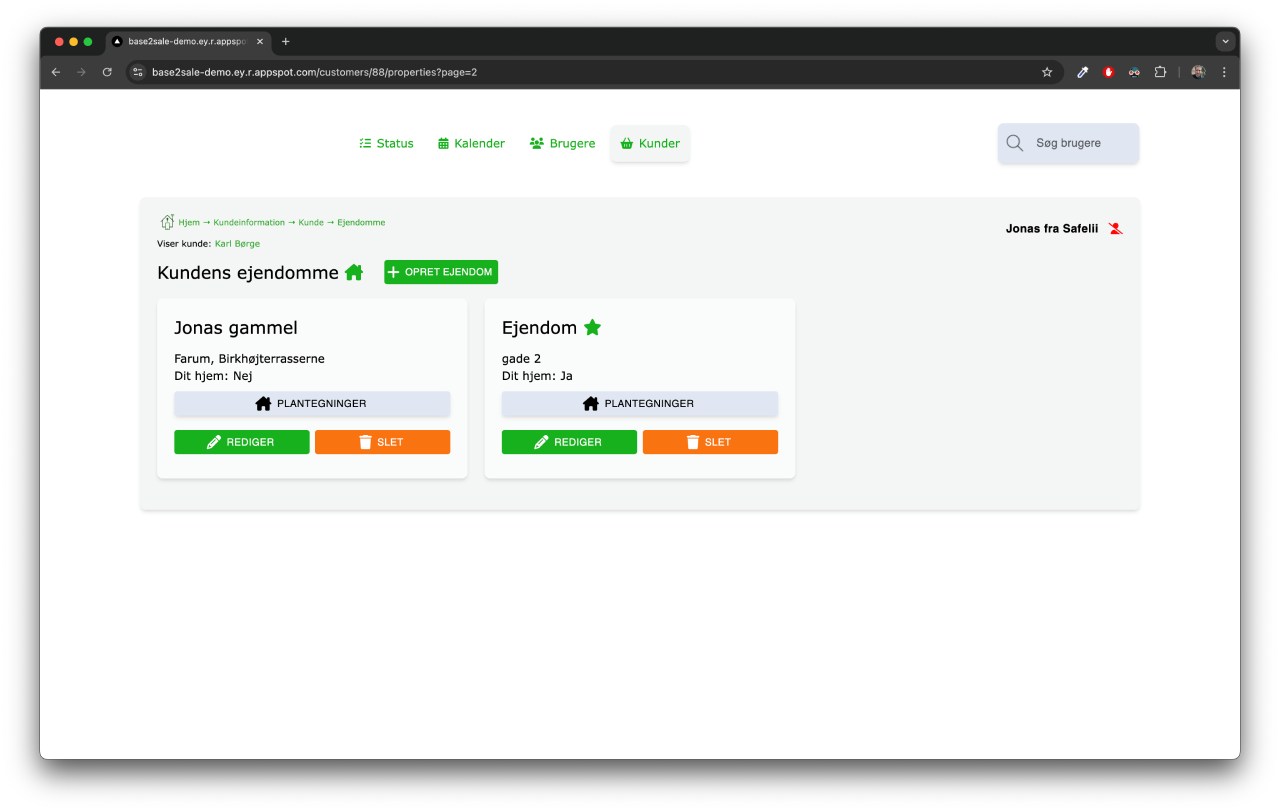This screenshot has width=1280, height=812.
Task: Click the house icon in breadcrumb
Action: [x=167, y=222]
